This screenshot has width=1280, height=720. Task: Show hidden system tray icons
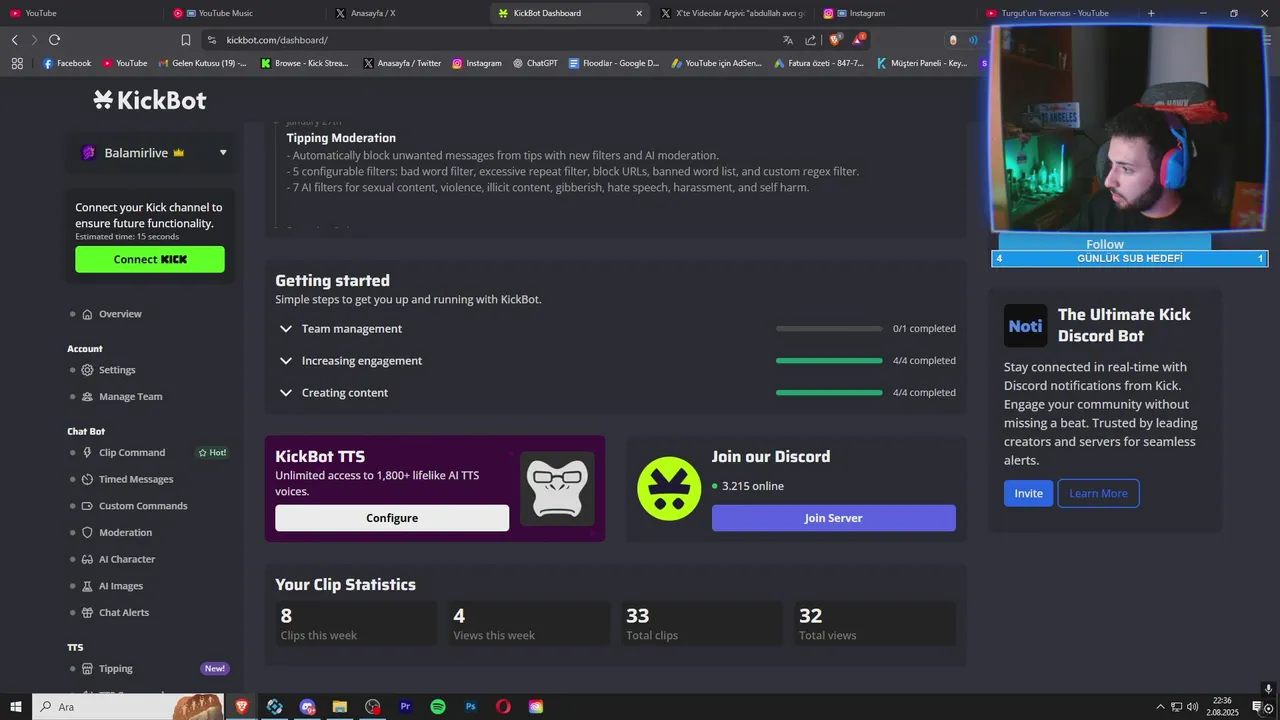[x=1160, y=707]
